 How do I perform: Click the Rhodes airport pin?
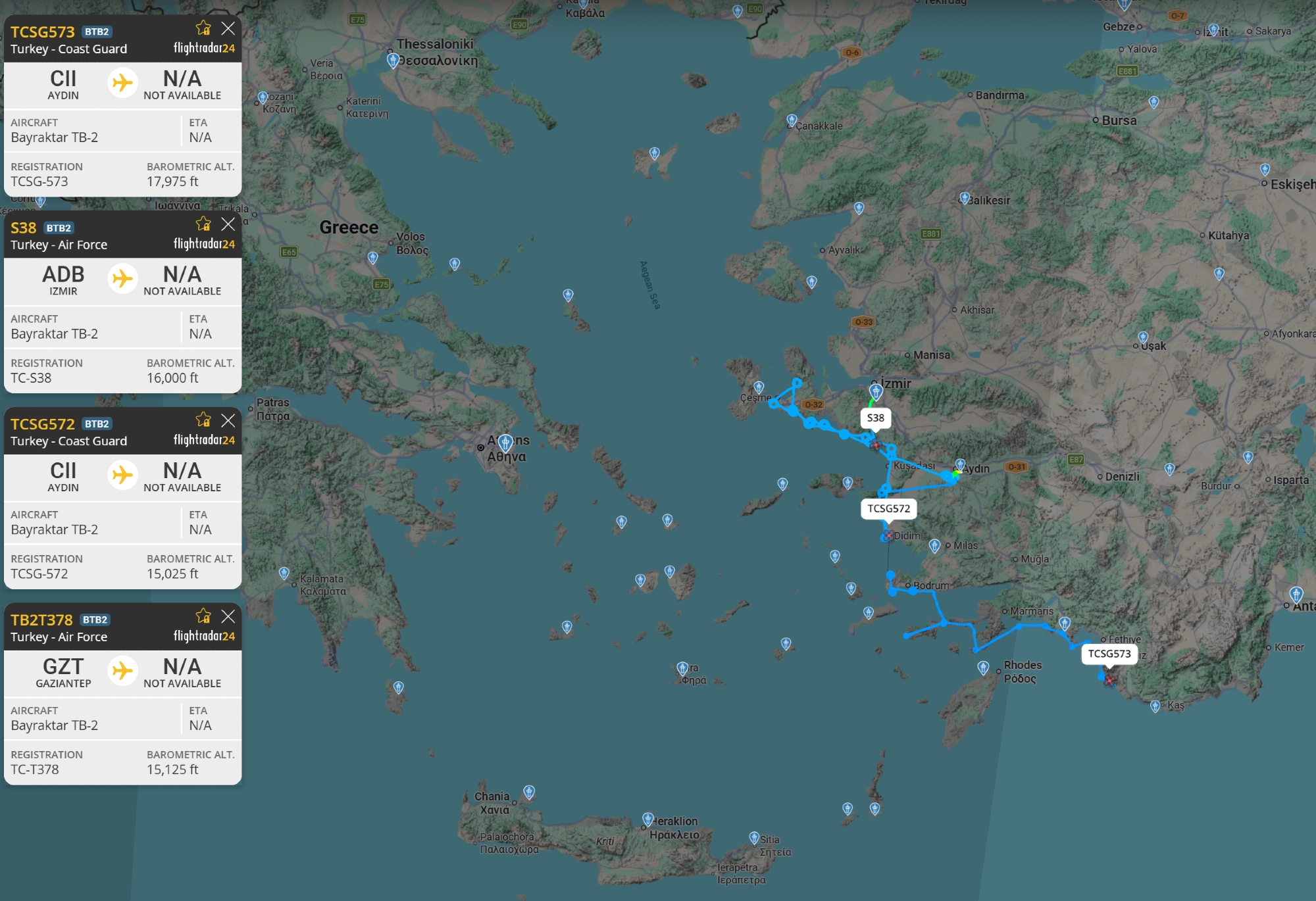(983, 668)
